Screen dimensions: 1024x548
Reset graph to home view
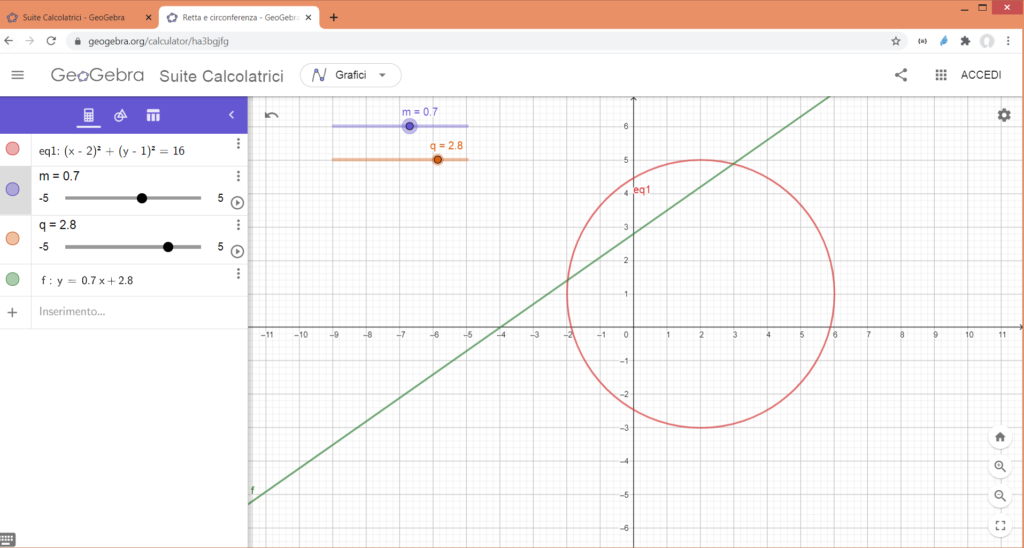999,437
